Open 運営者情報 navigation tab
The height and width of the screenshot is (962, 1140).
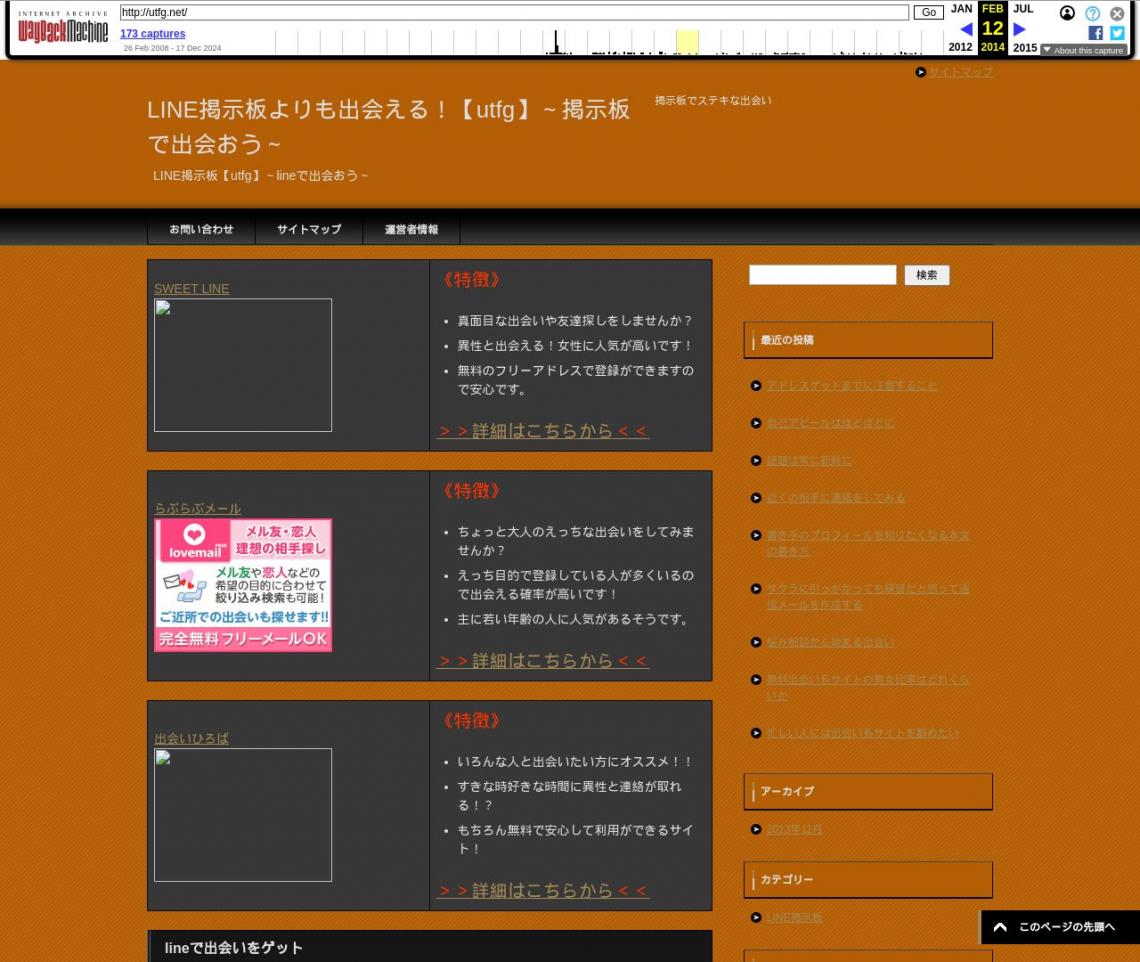(x=412, y=229)
